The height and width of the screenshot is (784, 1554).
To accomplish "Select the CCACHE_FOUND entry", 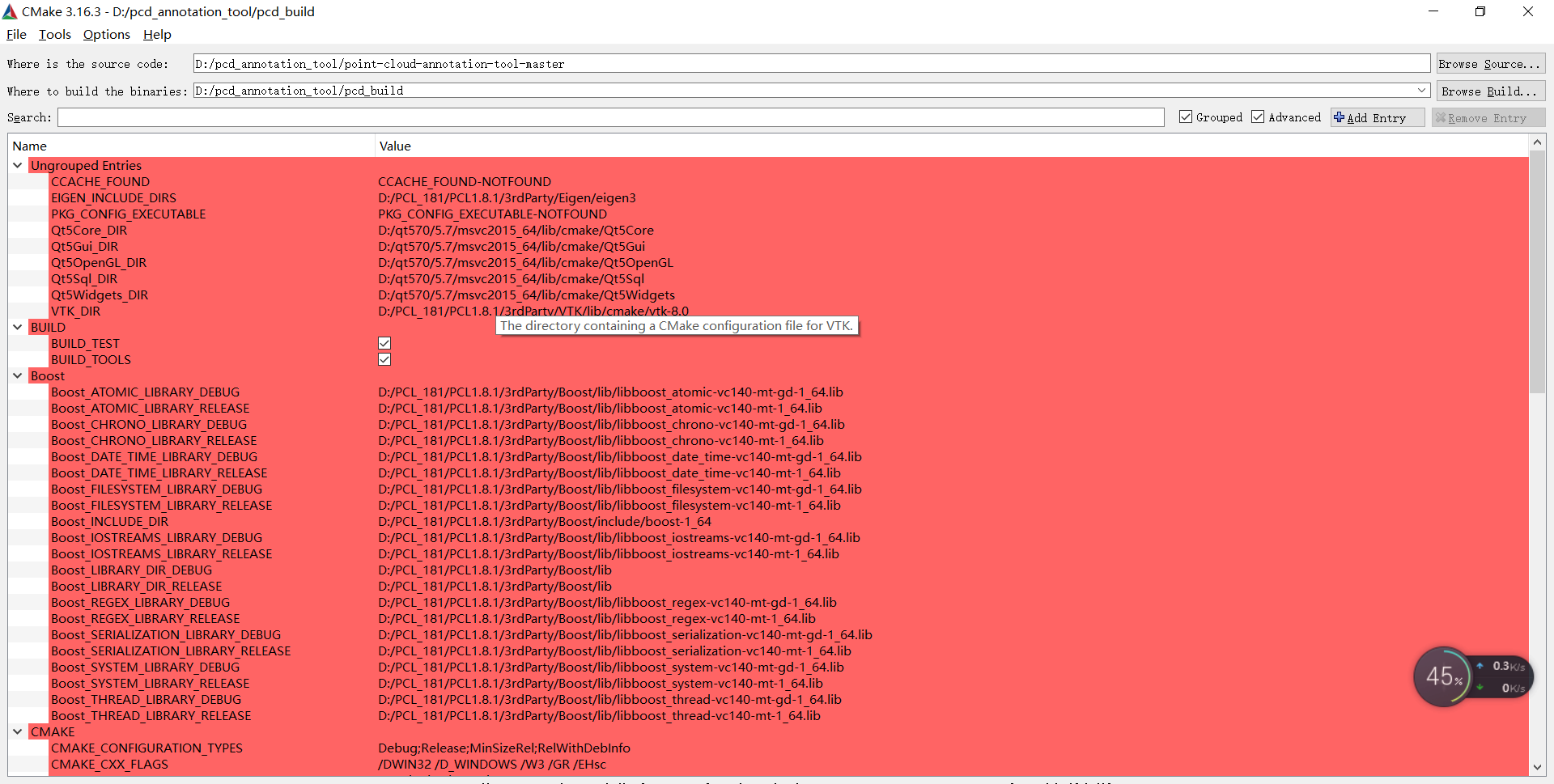I will click(x=100, y=181).
